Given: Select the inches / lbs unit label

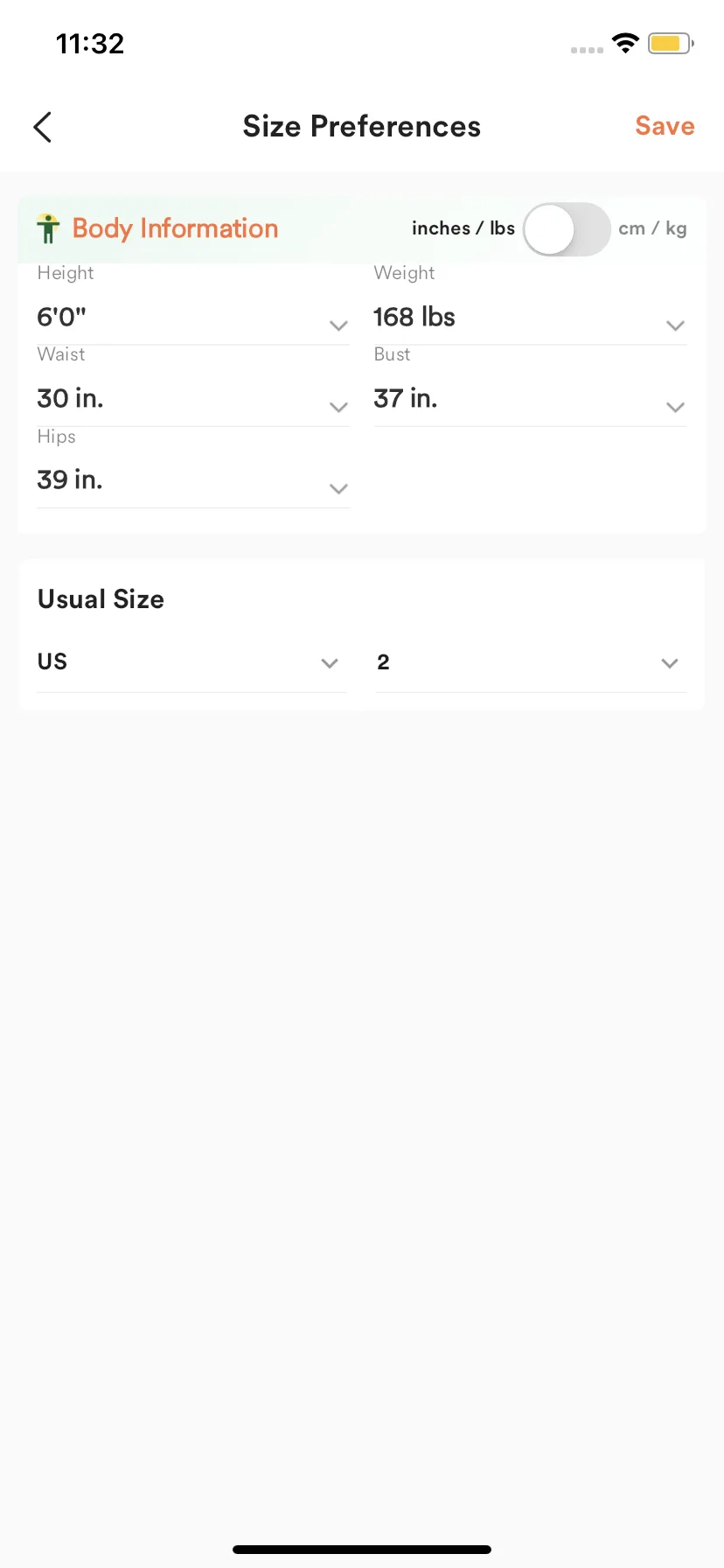Looking at the screenshot, I should point(463,228).
